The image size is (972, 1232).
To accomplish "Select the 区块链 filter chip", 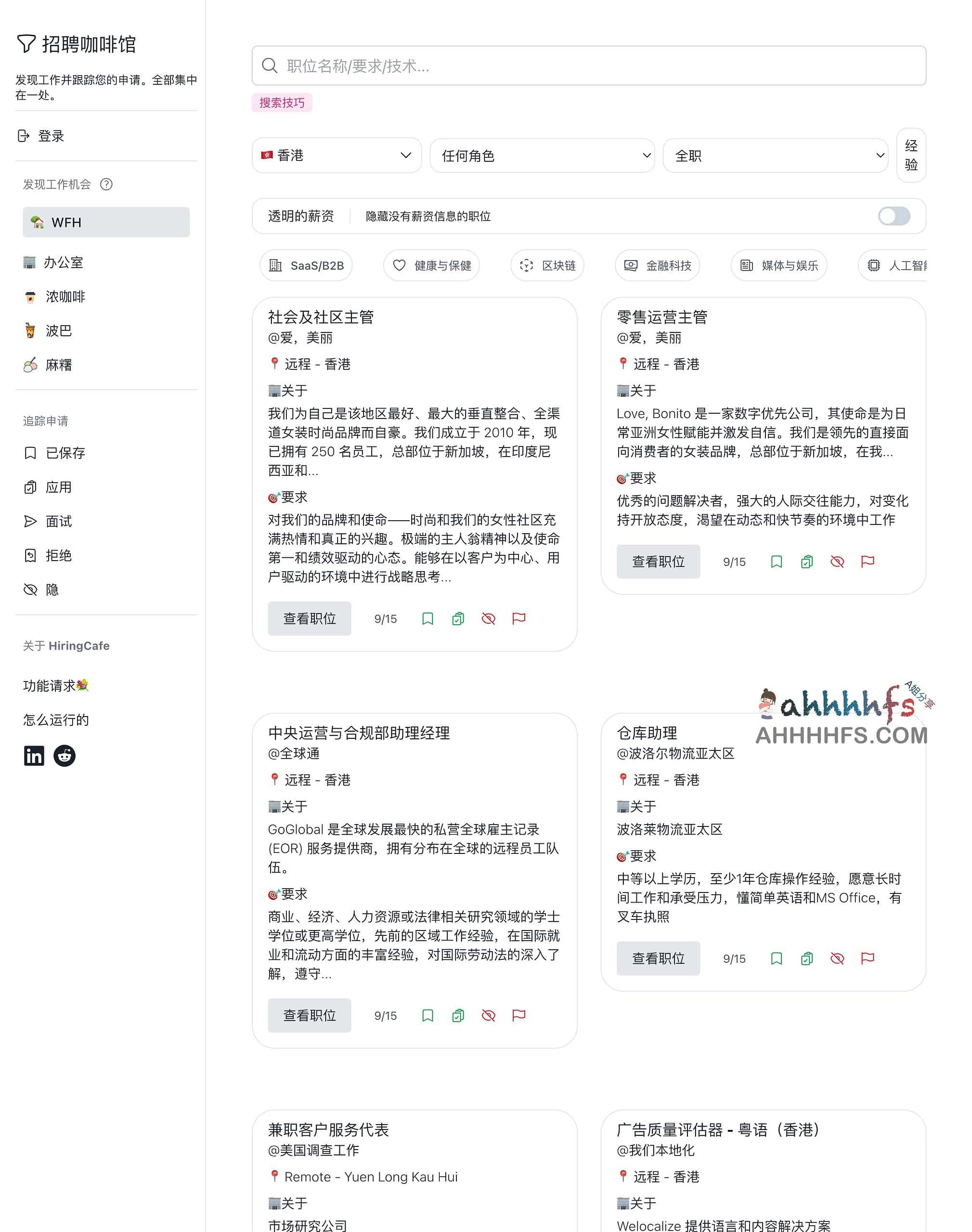I will tap(547, 265).
